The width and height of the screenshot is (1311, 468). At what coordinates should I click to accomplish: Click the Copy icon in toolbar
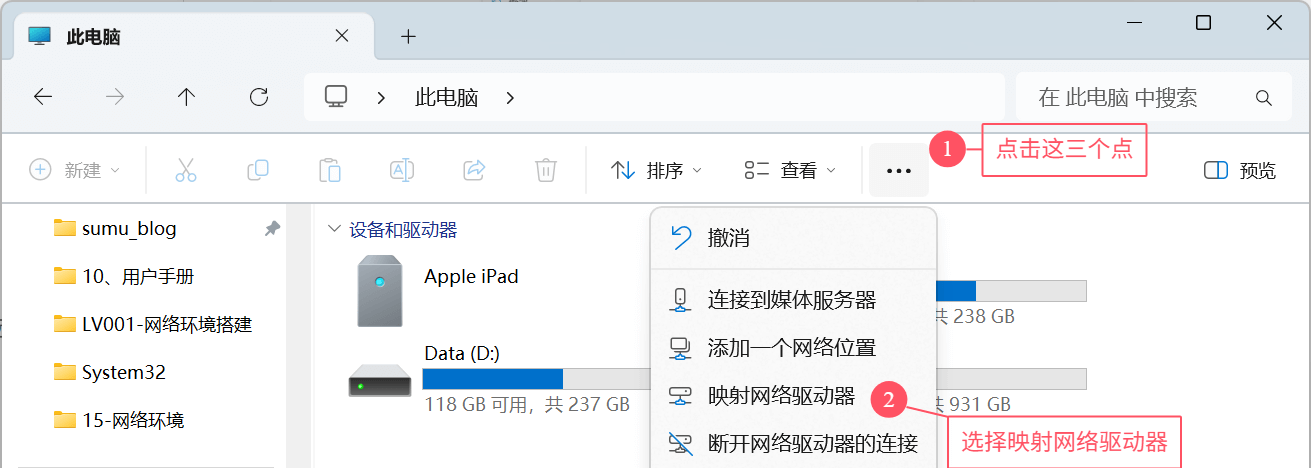click(258, 170)
